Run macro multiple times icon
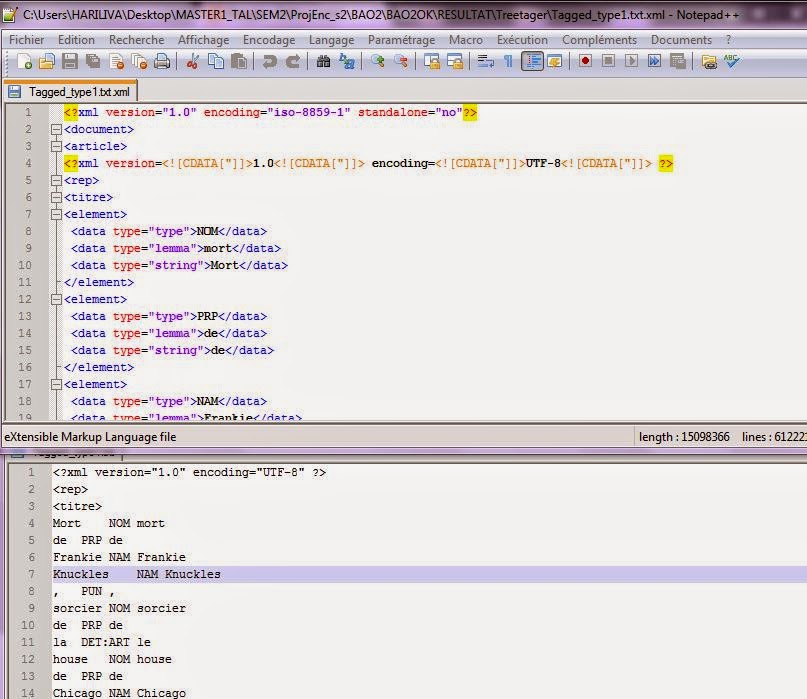 pos(655,61)
